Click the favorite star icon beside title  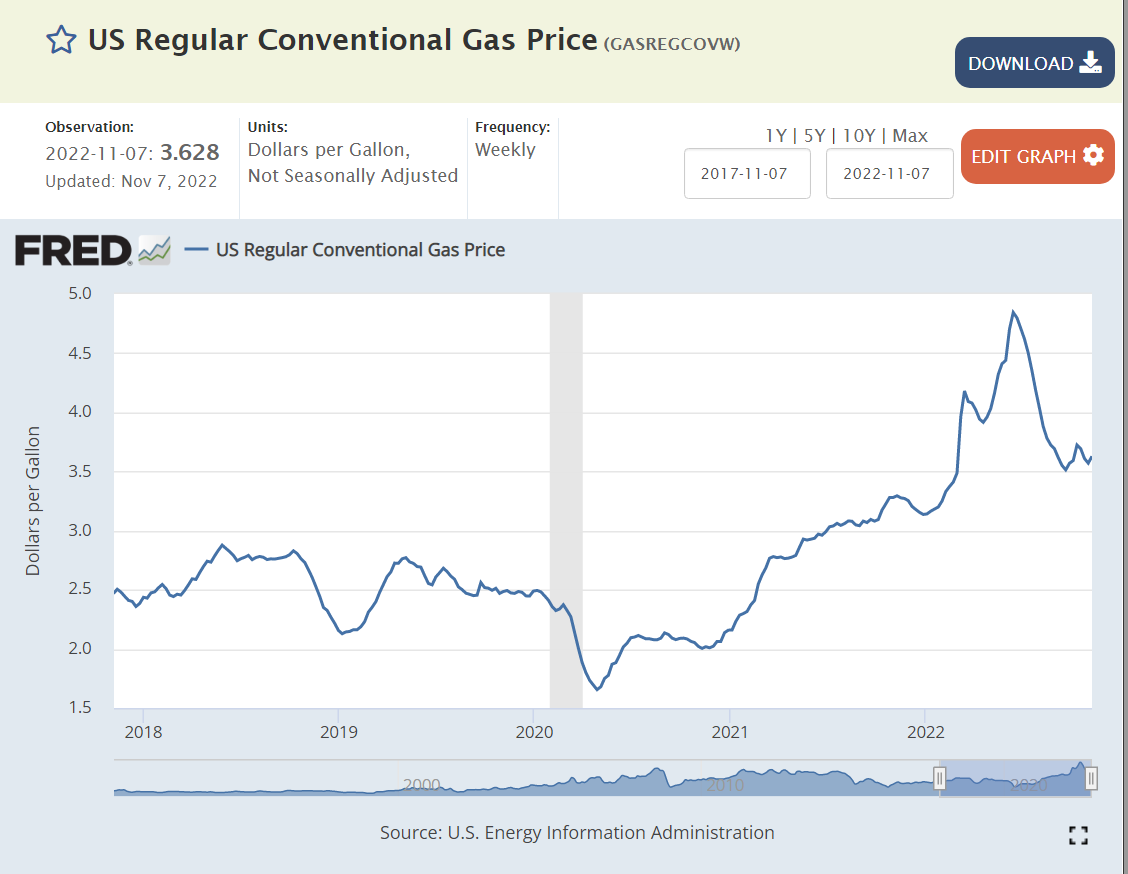coord(61,40)
